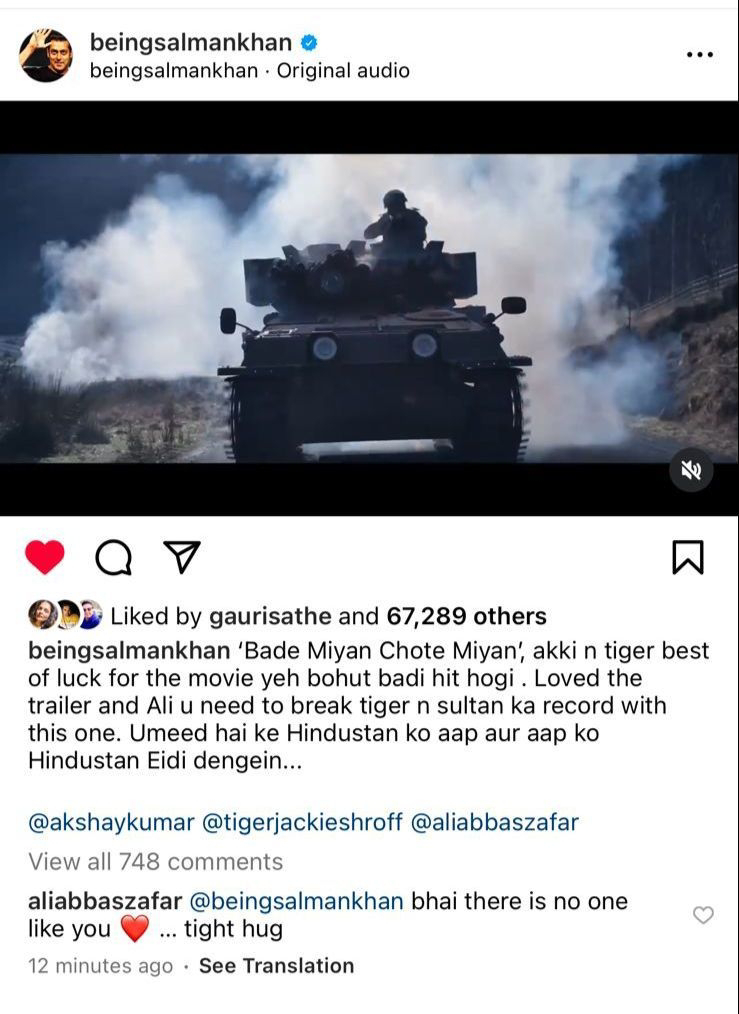Viewport: 739px width, 1014px height.
Task: Share post using paper plane icon
Action: (182, 557)
